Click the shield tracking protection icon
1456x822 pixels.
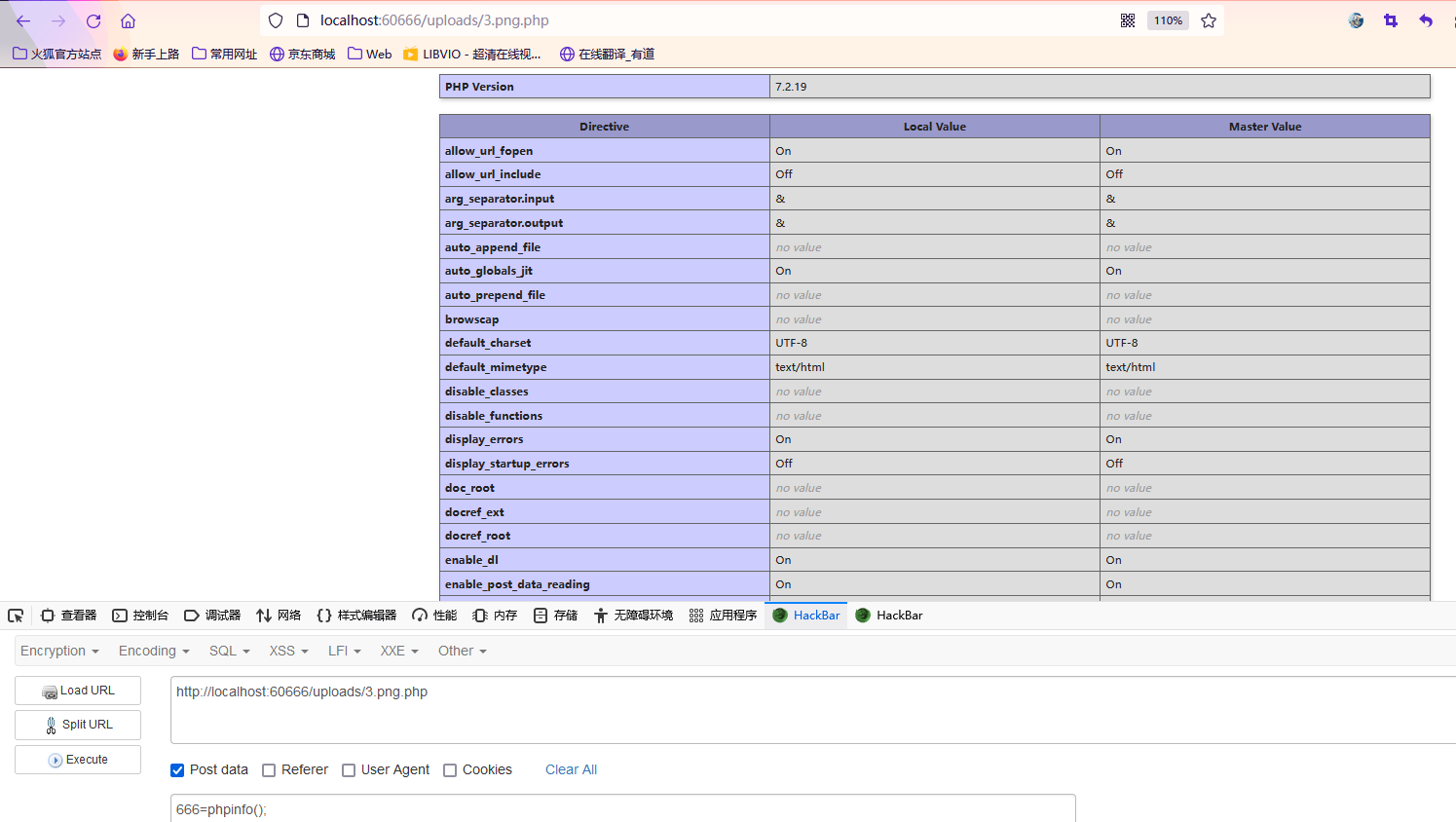[x=276, y=20]
